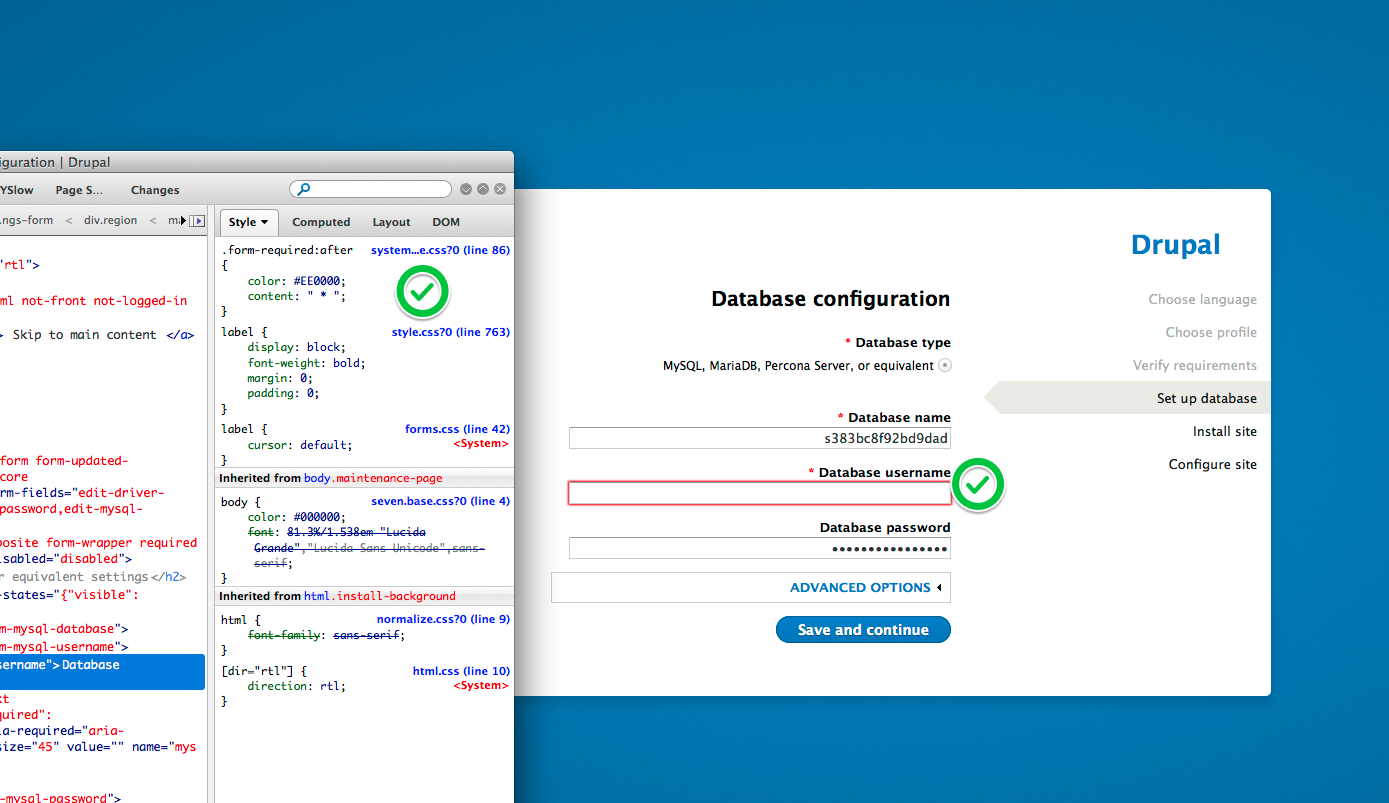Click the content: " * " property
Image resolution: width=1389 pixels, height=803 pixels.
296,296
